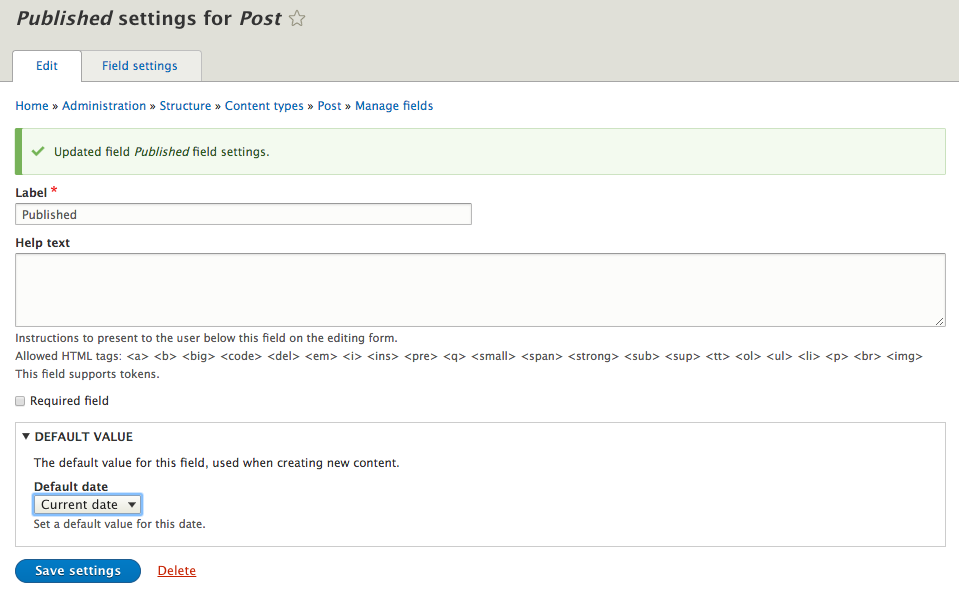
Task: Click the Help text resize handle
Action: click(939, 320)
